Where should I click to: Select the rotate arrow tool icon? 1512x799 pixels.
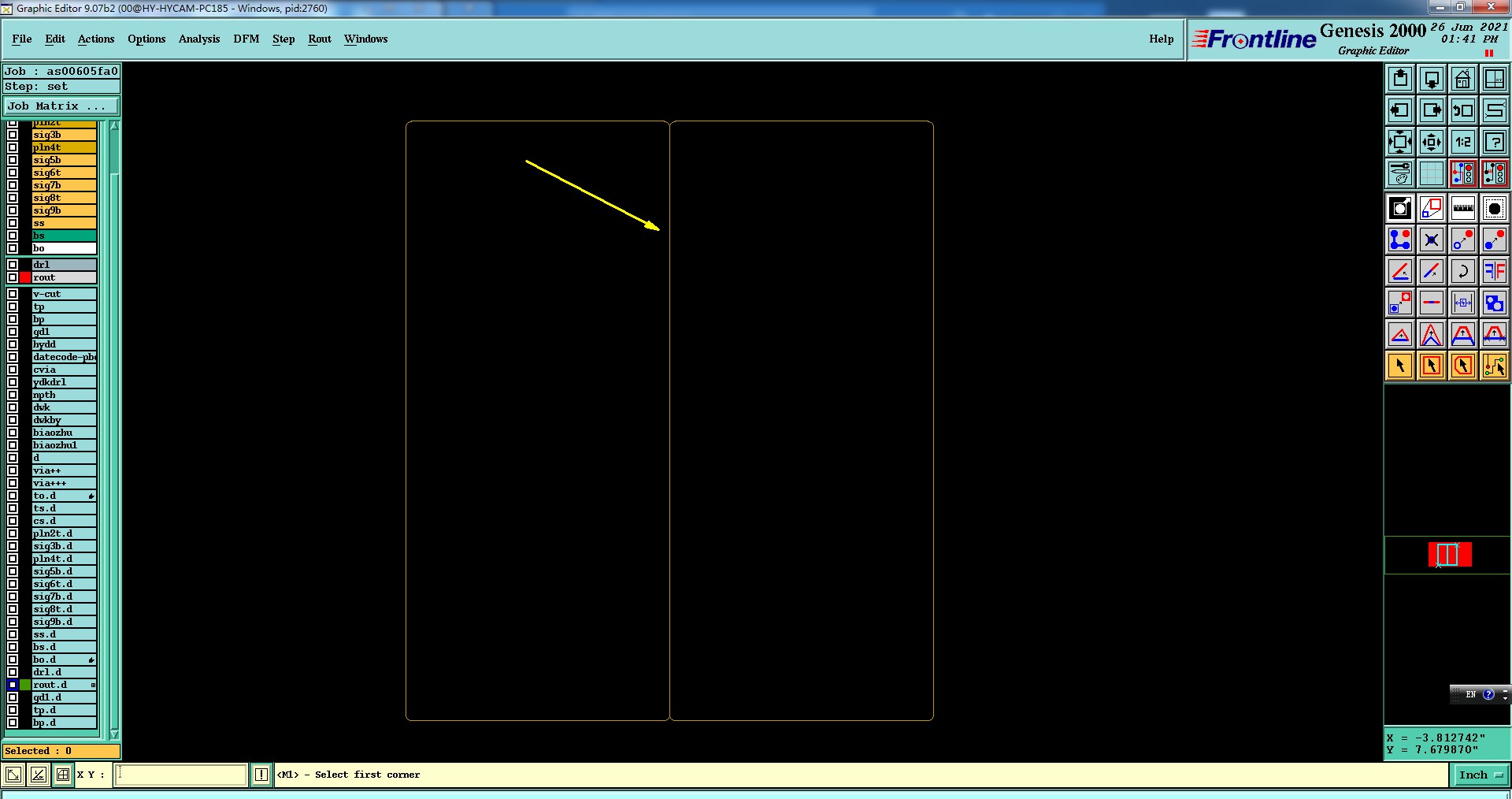point(1463,272)
